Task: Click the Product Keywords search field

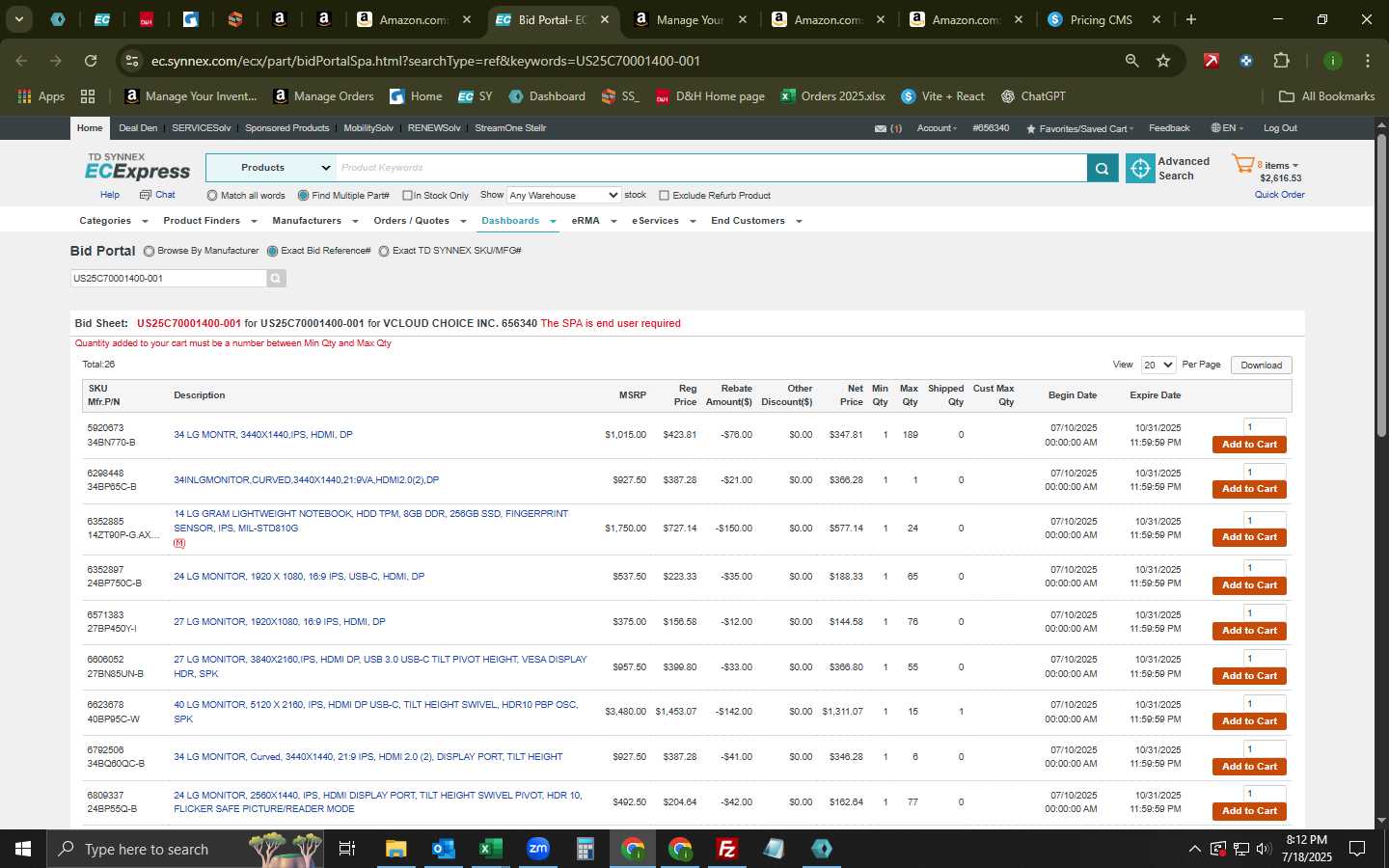Action: (711, 168)
